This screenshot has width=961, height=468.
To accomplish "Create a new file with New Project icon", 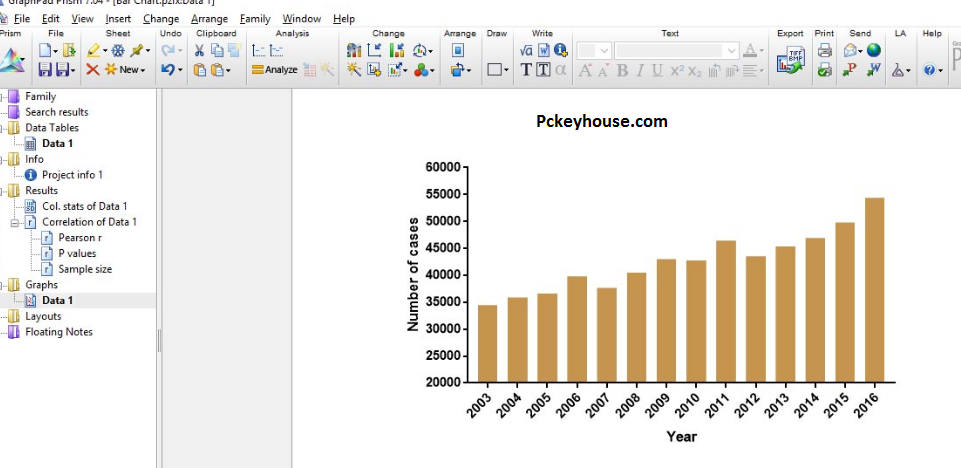I will 45,51.
